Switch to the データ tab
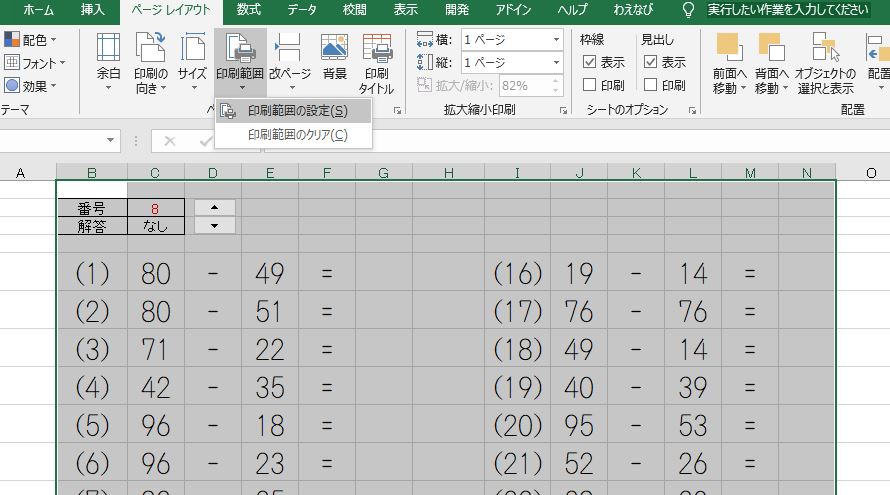Screen dimensions: 890x495 301,10
